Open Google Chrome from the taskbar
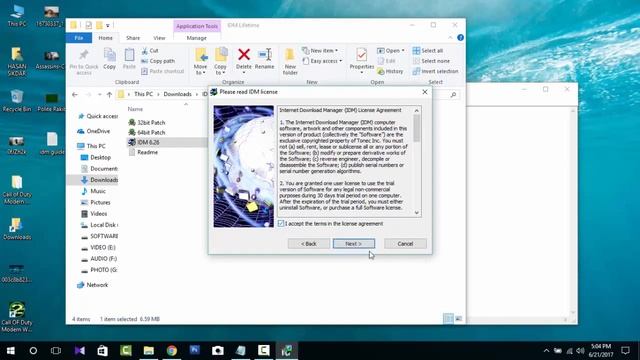Screen dimensions: 640x360 (x=172, y=350)
